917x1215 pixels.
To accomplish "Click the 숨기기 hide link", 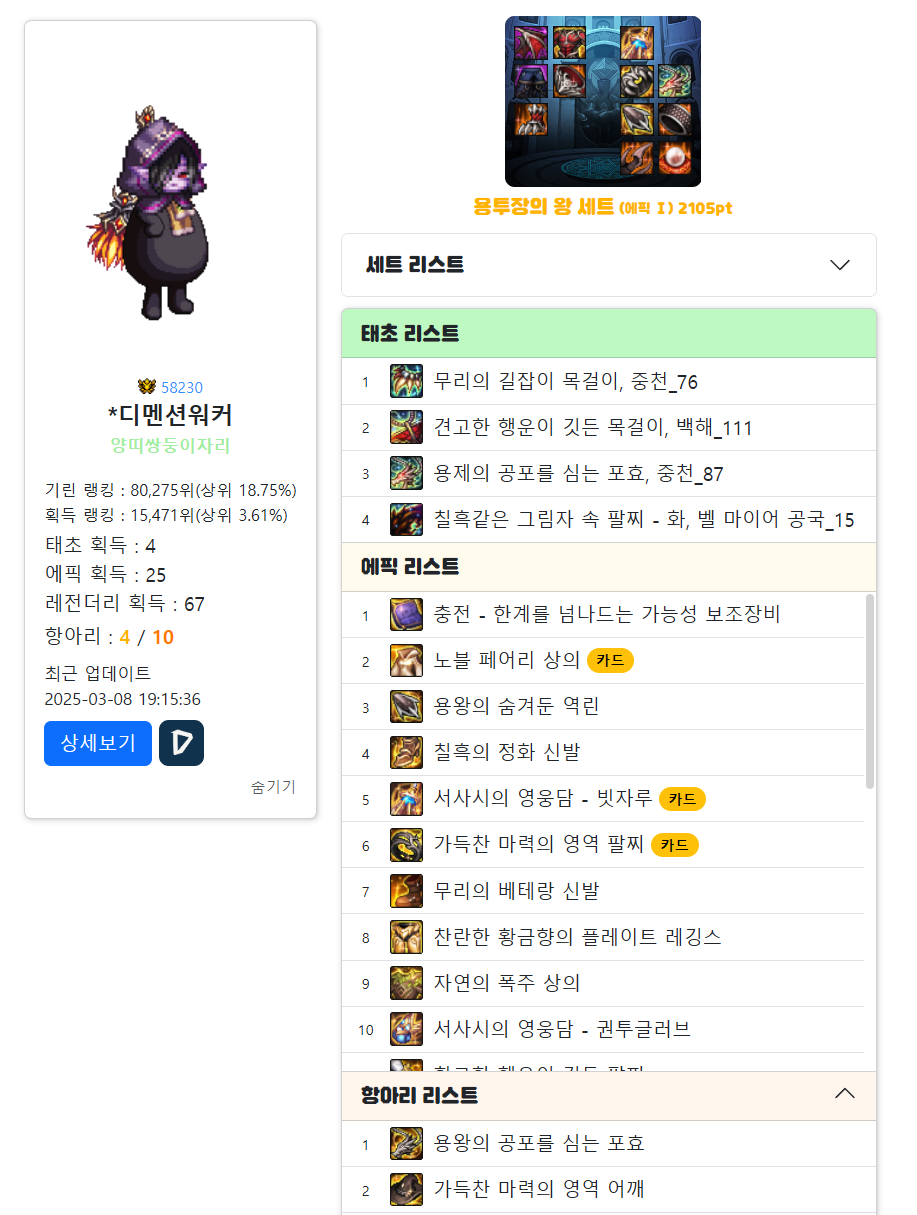I will [x=273, y=787].
